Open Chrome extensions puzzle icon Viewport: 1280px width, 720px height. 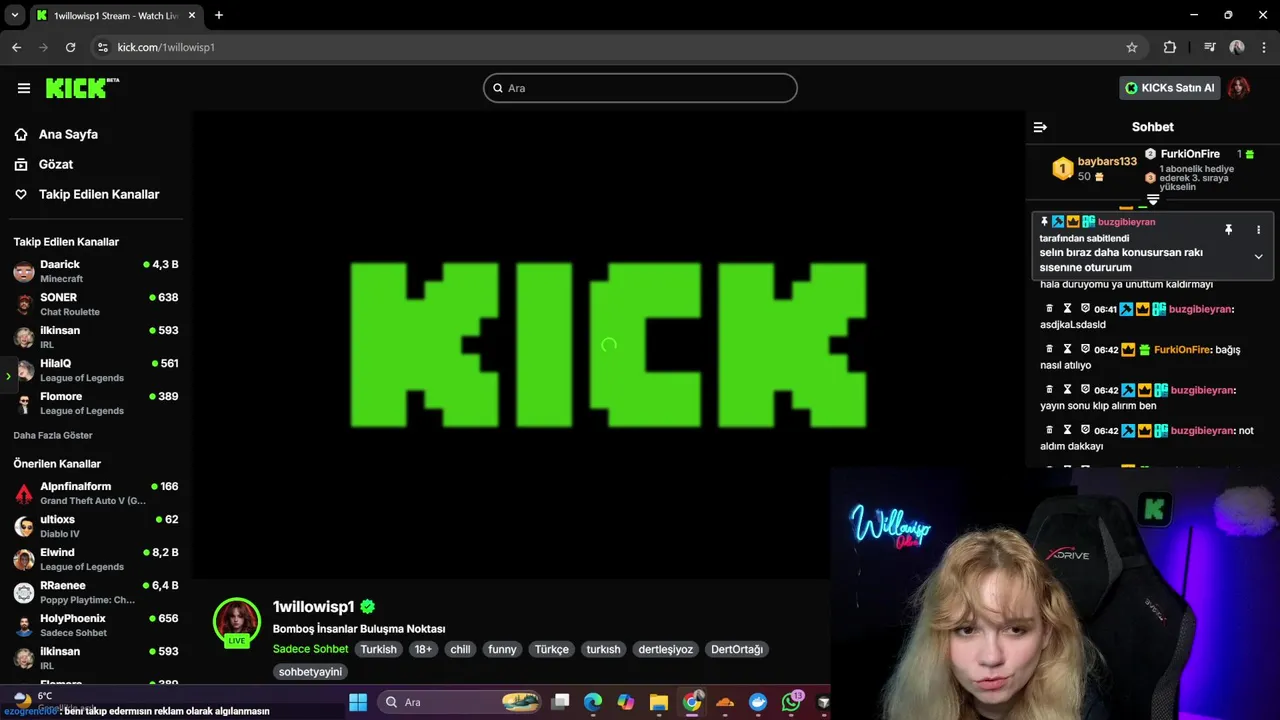pos(1170,47)
